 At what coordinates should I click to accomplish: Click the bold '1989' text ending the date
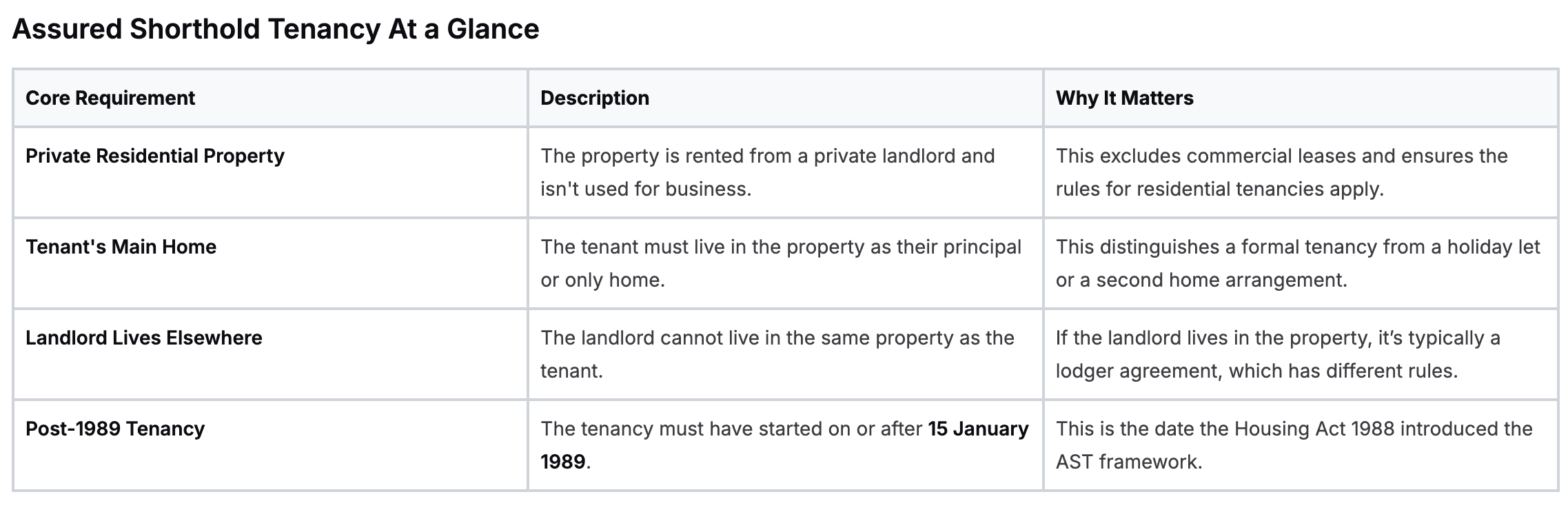[562, 462]
